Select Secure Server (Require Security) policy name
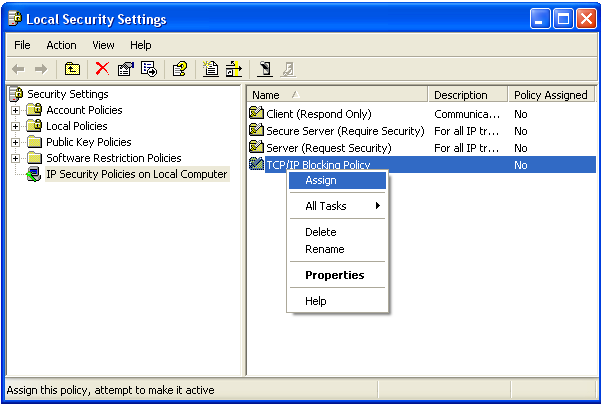The height and width of the screenshot is (404, 601). tap(345, 131)
